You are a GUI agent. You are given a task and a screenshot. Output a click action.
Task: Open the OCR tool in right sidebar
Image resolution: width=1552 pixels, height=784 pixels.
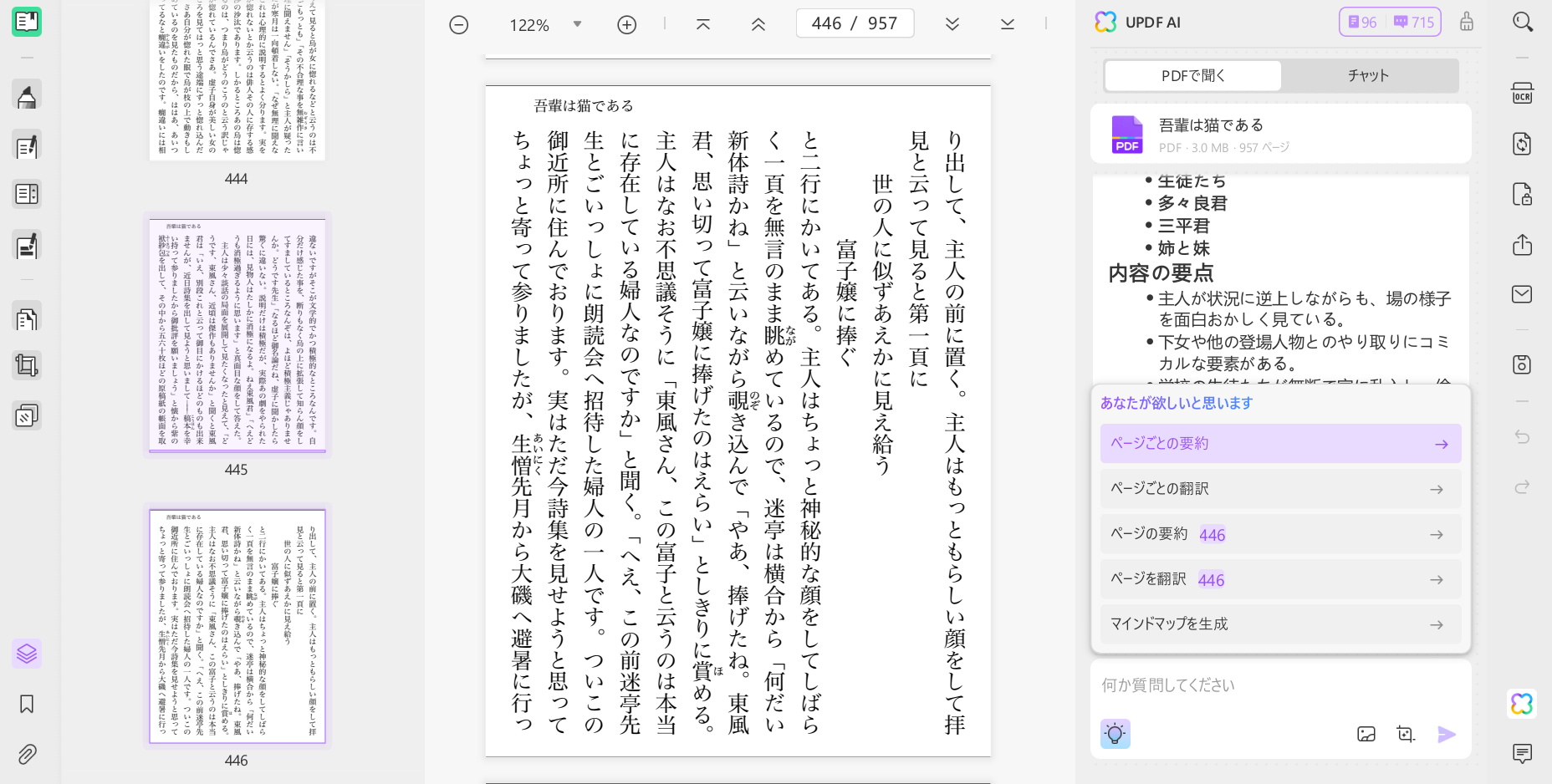(1522, 93)
